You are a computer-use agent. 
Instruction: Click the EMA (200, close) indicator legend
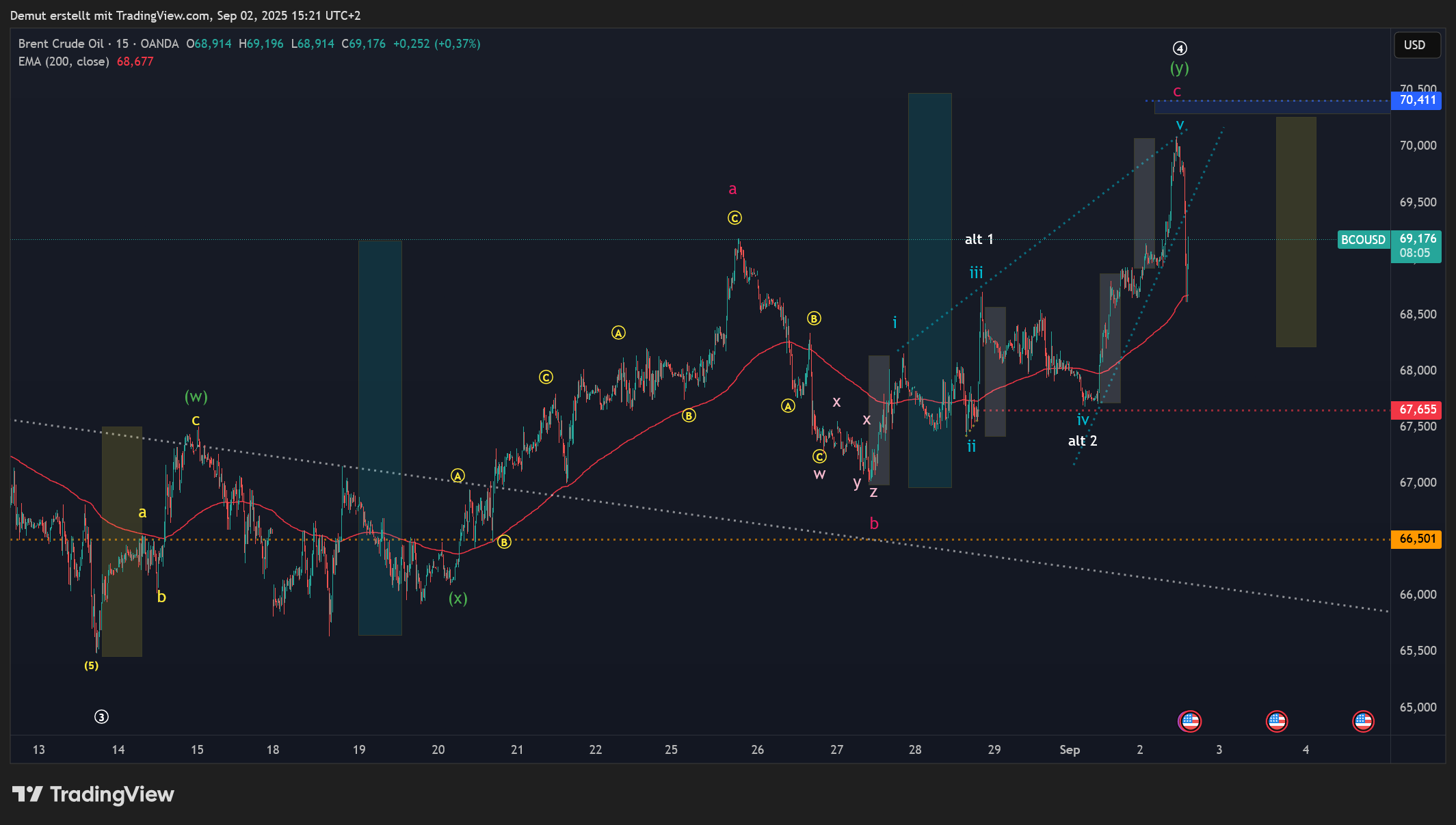[x=64, y=62]
